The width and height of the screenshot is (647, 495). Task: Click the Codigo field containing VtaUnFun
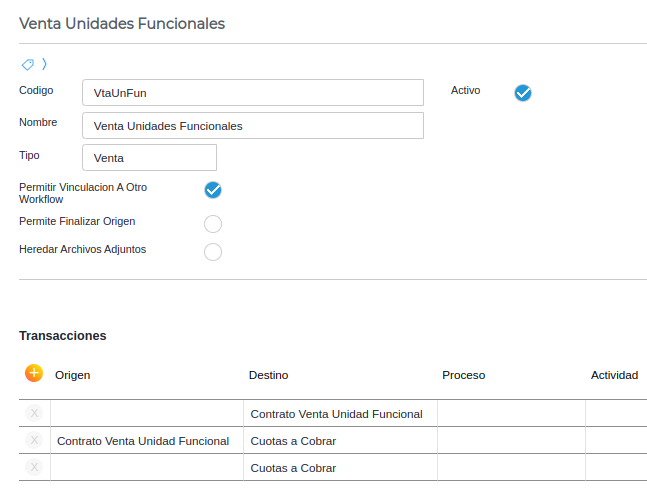252,93
